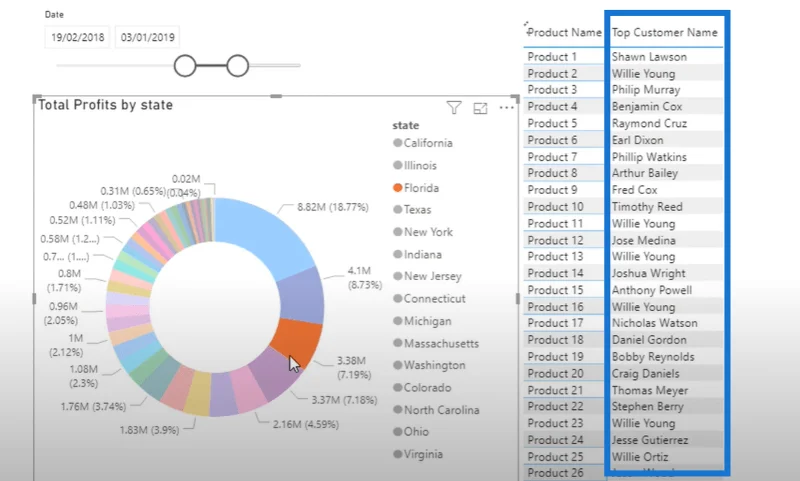Click the state legend title
The width and height of the screenshot is (800, 481).
[x=406, y=125]
